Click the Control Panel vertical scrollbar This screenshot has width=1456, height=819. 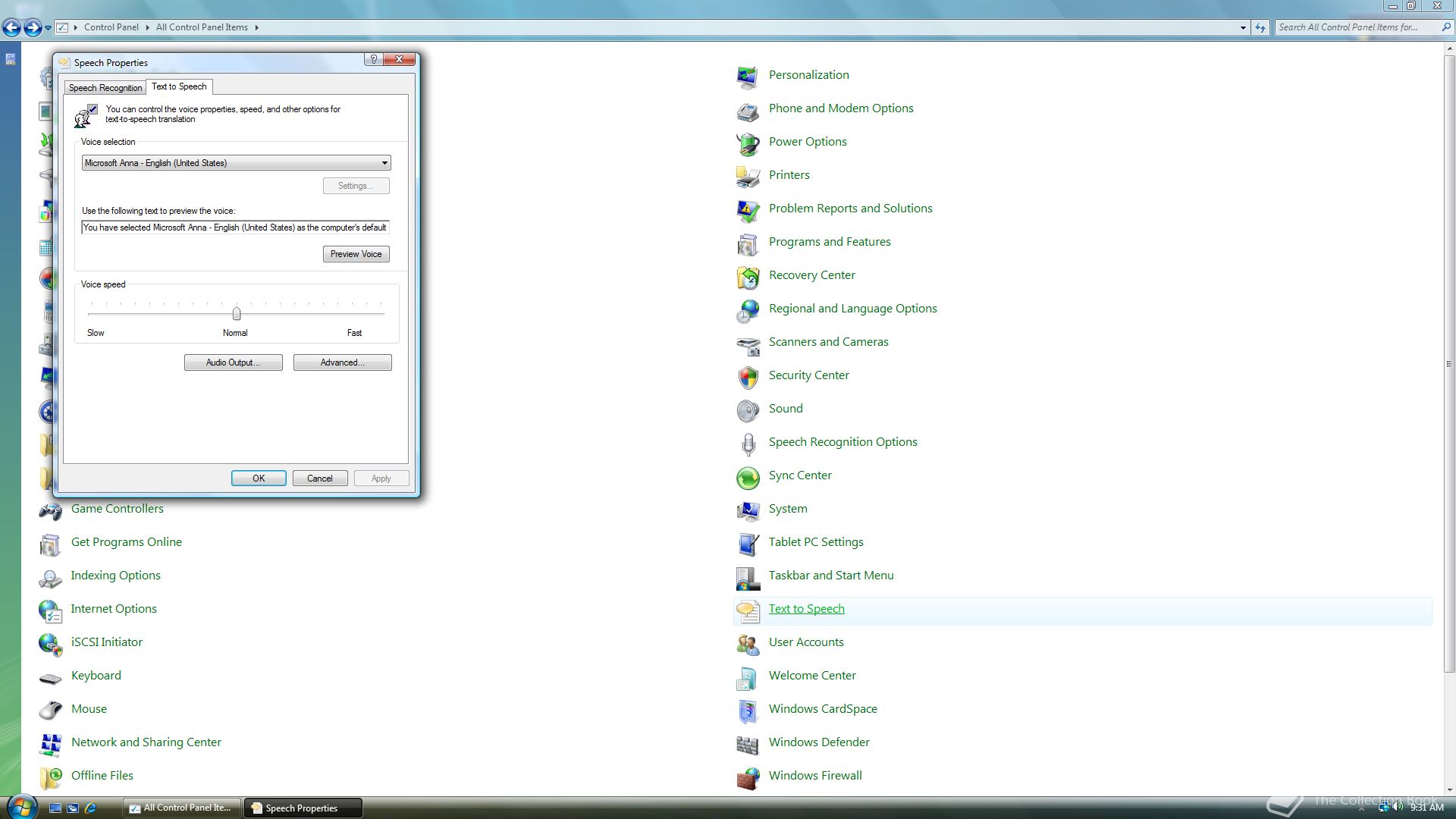pyautogui.click(x=1449, y=364)
